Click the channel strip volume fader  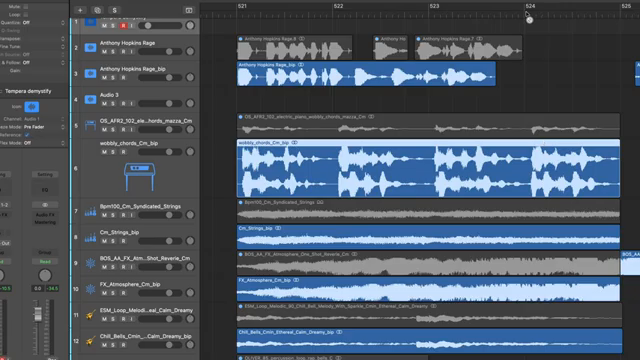38,314
